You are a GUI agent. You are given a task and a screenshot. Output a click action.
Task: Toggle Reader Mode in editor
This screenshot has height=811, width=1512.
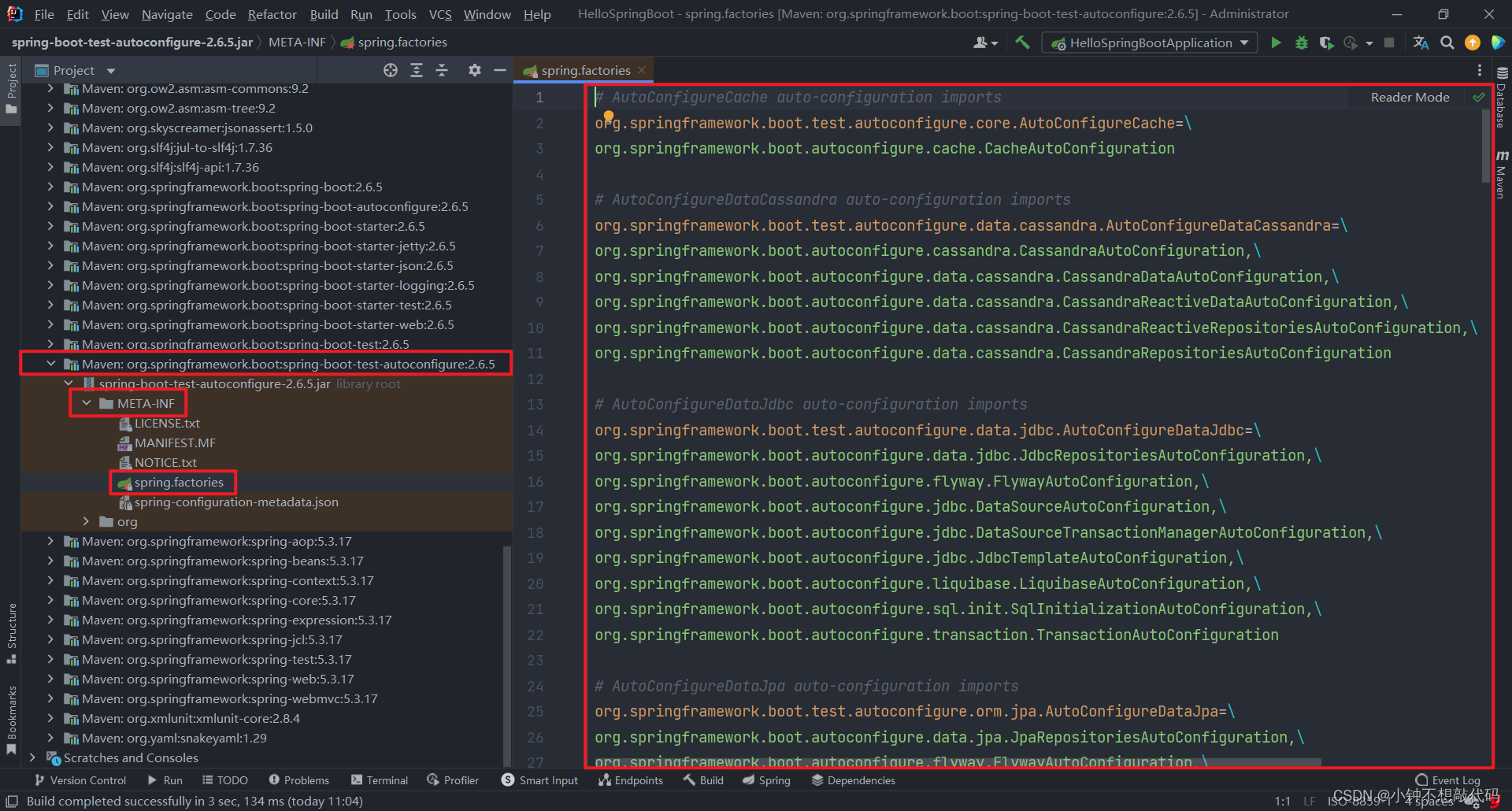tap(1410, 98)
